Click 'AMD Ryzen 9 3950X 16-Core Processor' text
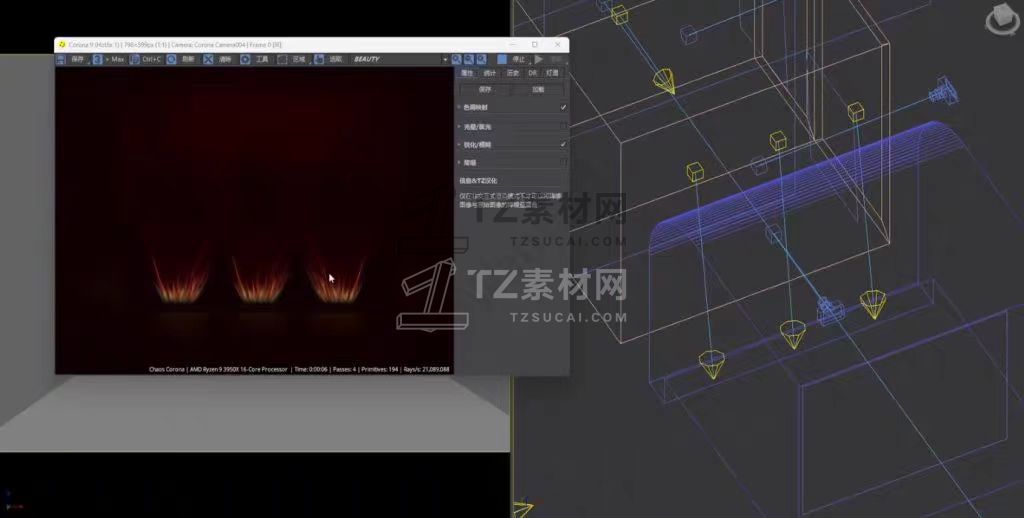 point(238,370)
